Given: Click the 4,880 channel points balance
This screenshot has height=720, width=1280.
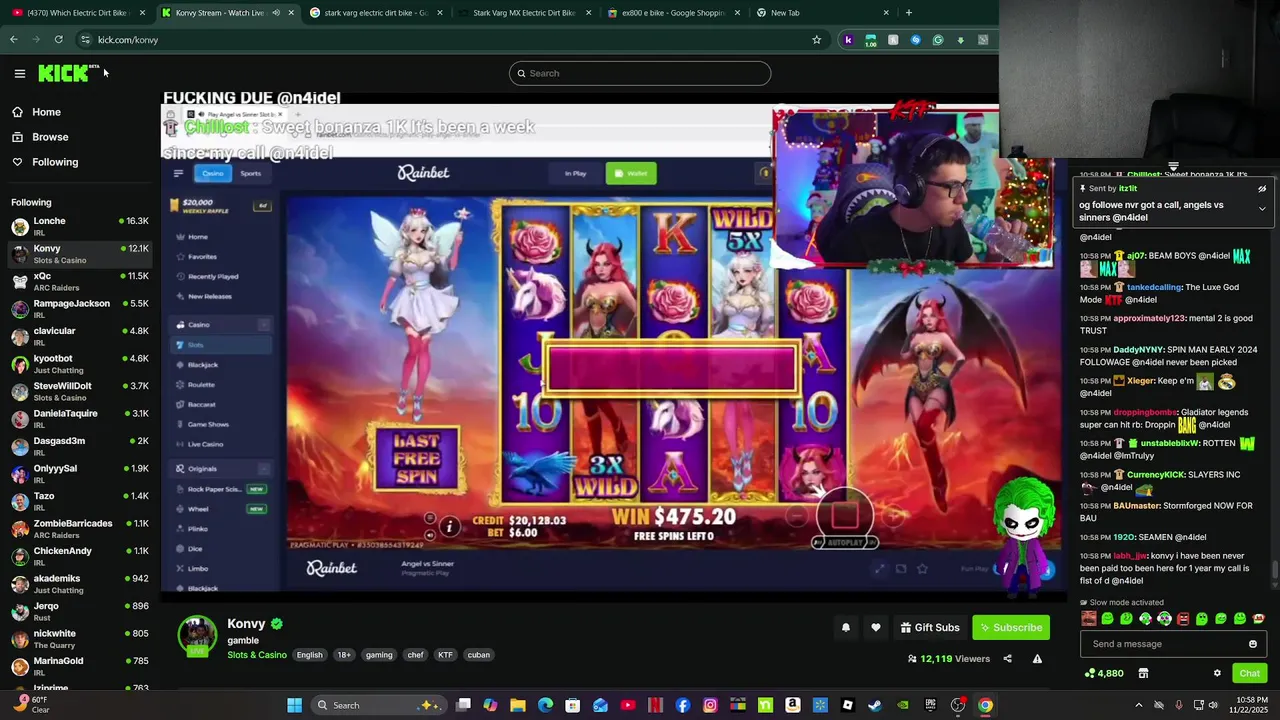Looking at the screenshot, I should 1104,673.
